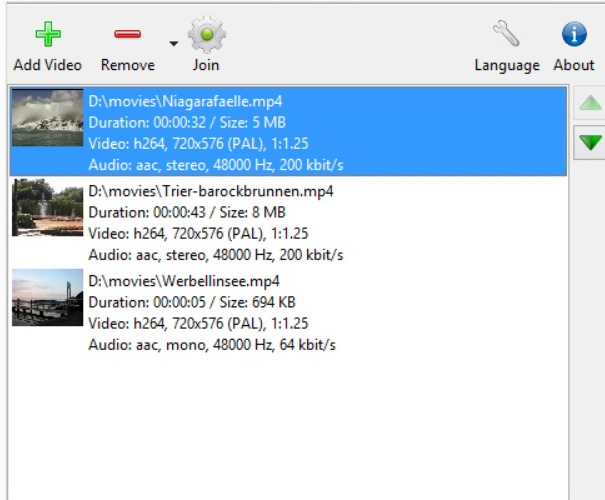Click the Add Video text label
This screenshot has height=500, width=605.
[48, 65]
